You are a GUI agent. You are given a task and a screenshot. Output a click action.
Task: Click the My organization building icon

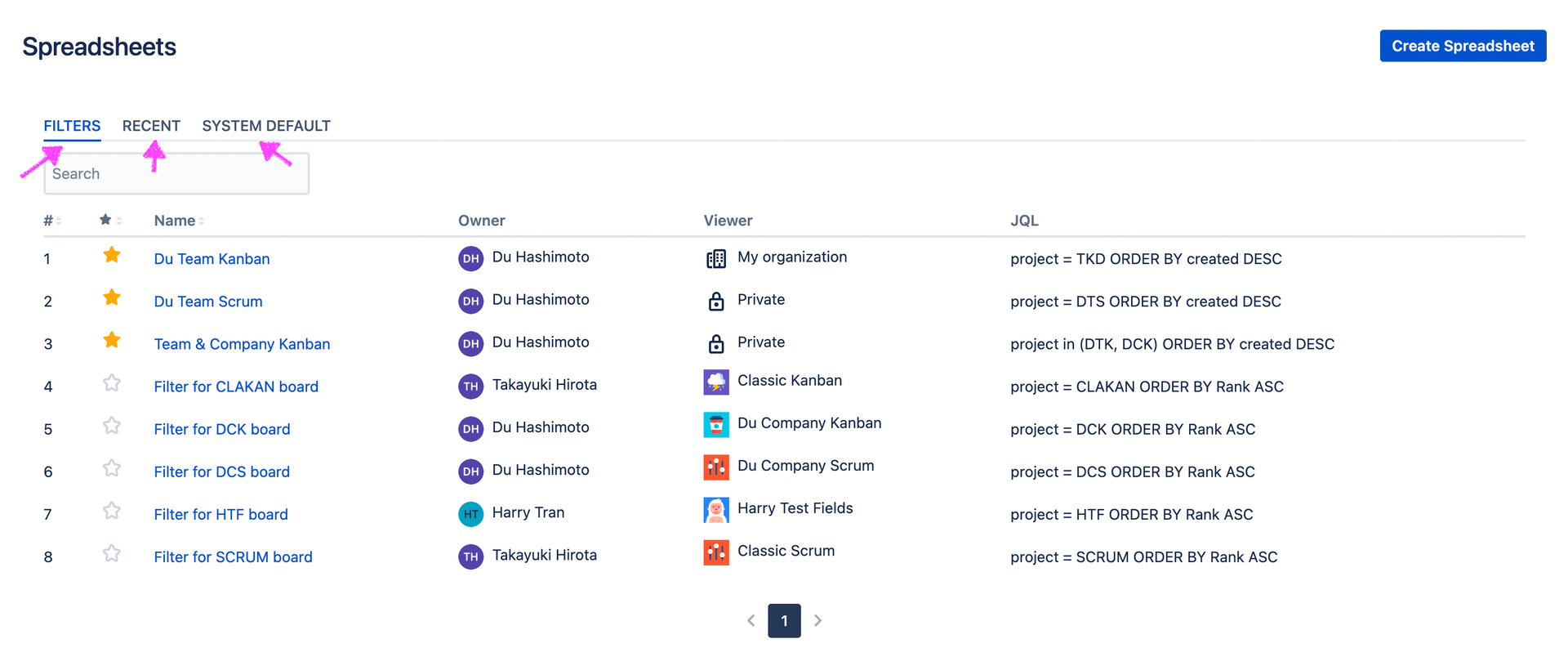tap(716, 259)
